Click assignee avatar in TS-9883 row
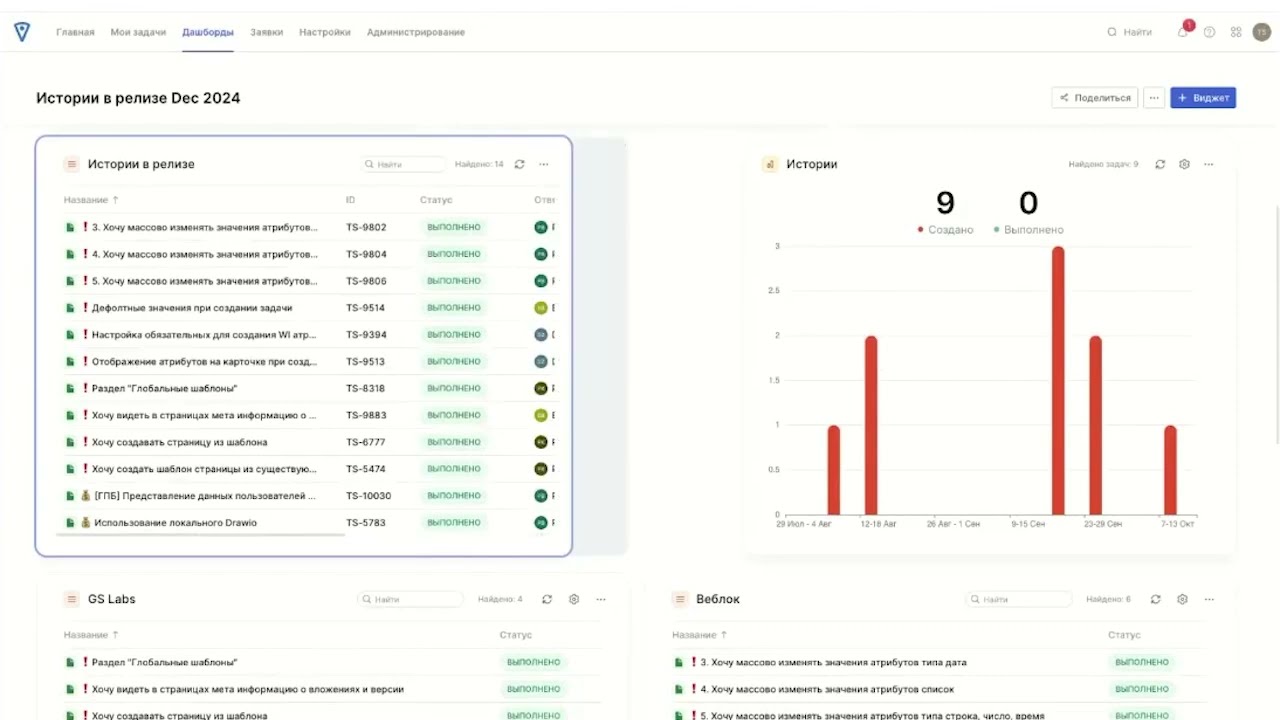The width and height of the screenshot is (1280, 720). click(x=541, y=415)
